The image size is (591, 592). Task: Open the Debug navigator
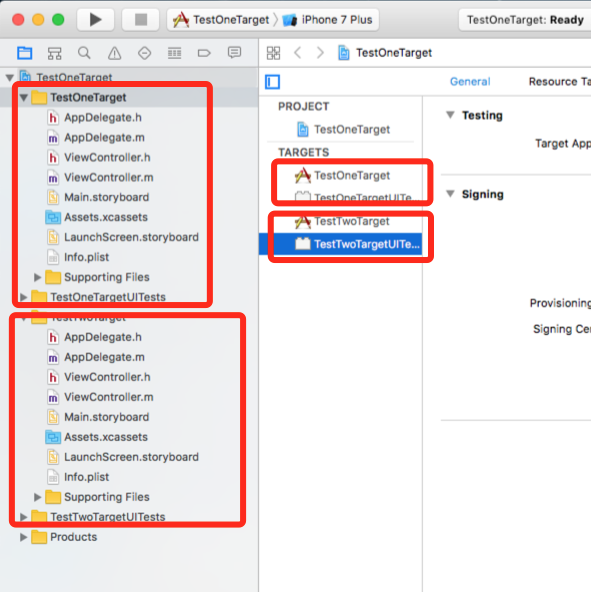coord(174,53)
